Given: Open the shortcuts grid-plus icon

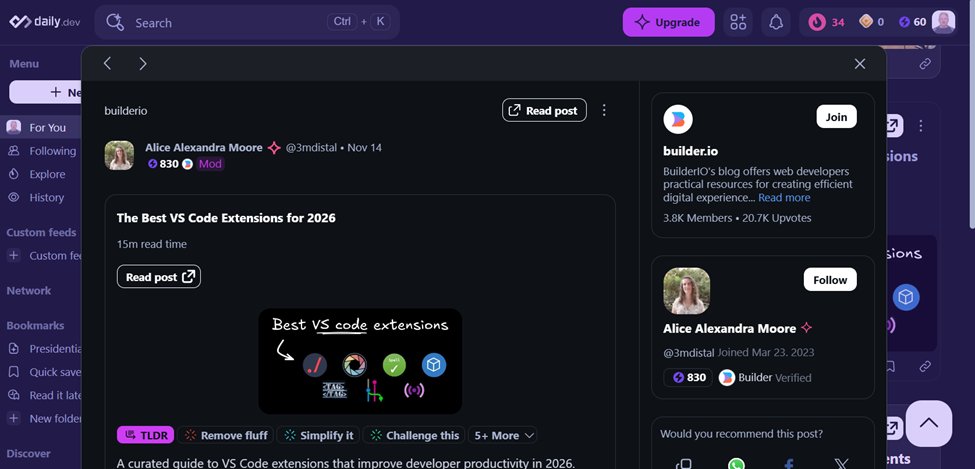Looking at the screenshot, I should click(738, 22).
